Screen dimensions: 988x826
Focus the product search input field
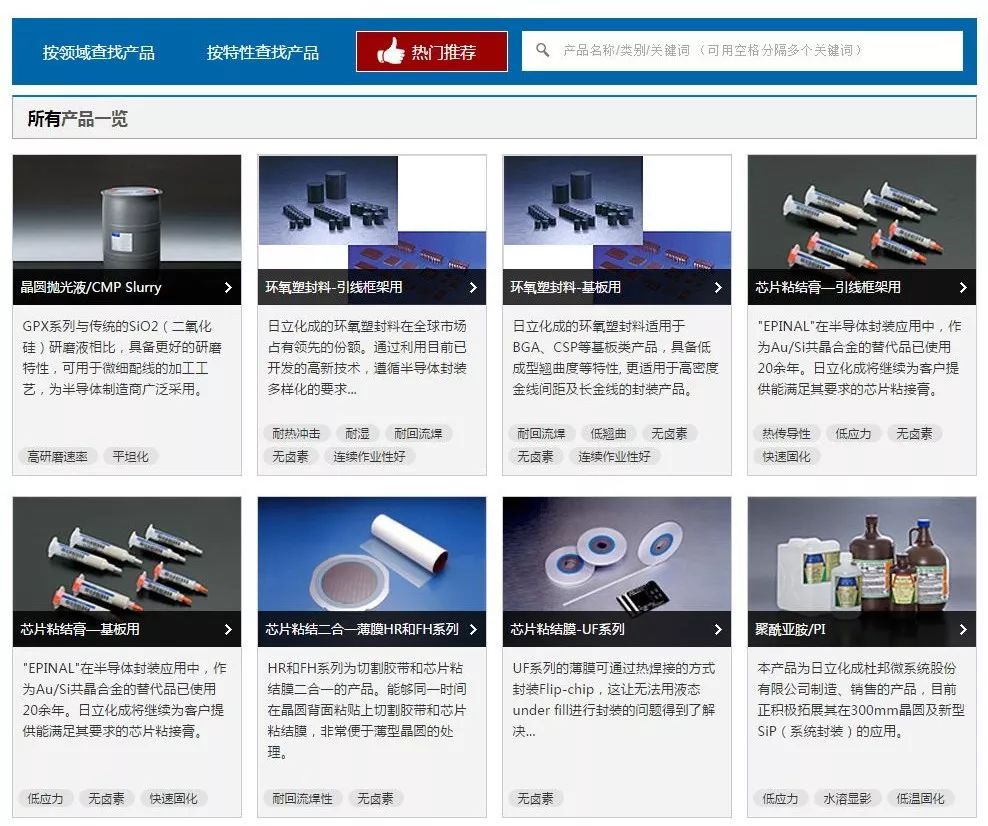point(742,50)
